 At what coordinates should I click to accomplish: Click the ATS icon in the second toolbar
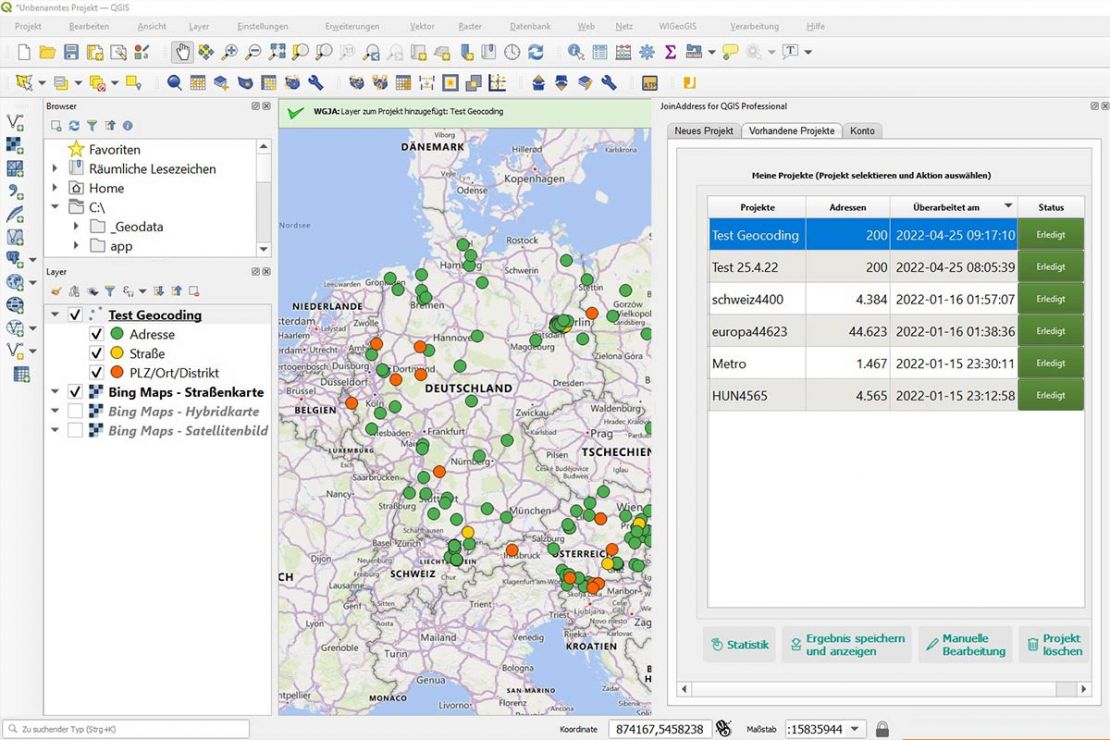[x=649, y=84]
